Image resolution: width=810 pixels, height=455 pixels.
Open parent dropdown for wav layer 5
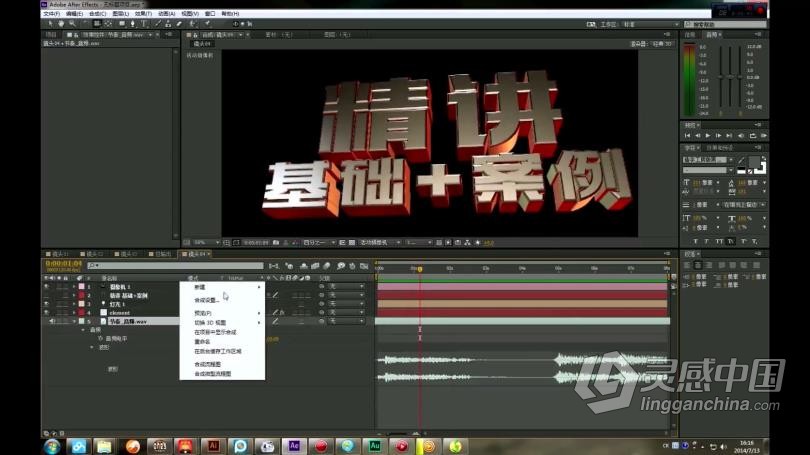pos(347,321)
